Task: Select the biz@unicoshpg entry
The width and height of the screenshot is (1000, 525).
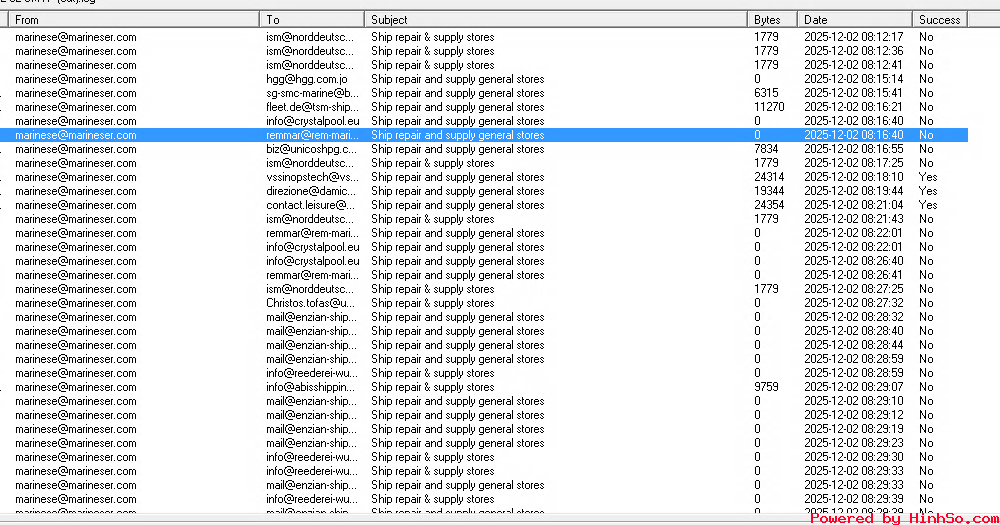Action: point(311,149)
